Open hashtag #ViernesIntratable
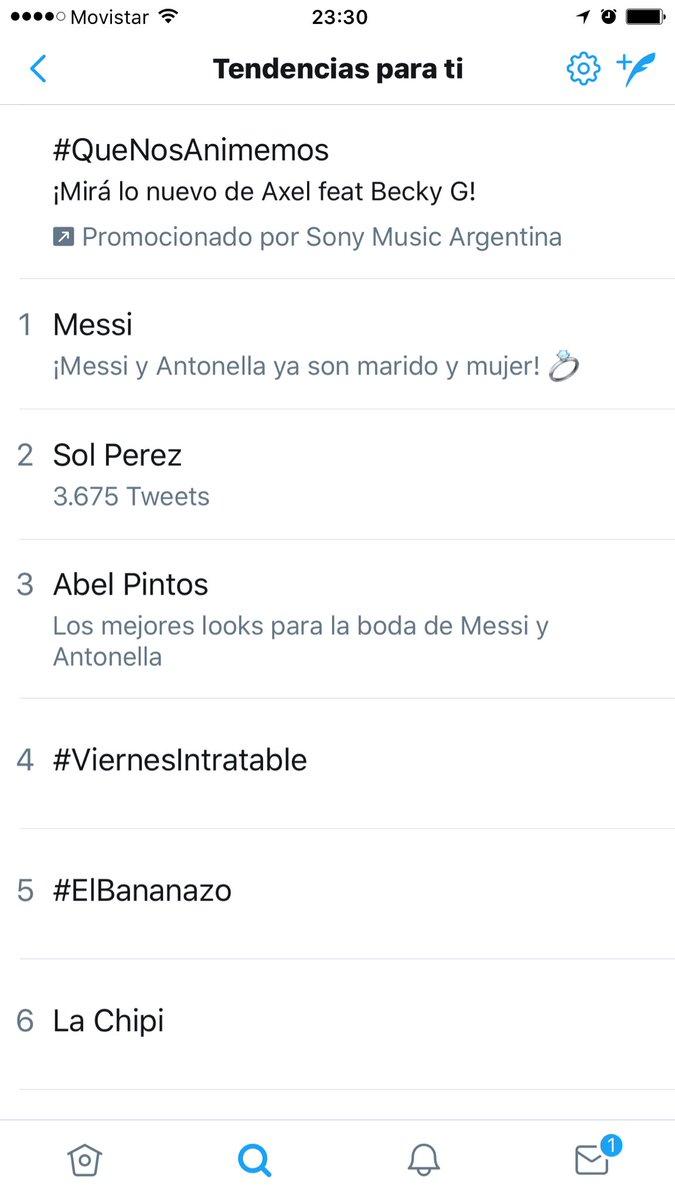 pyautogui.click(x=180, y=760)
